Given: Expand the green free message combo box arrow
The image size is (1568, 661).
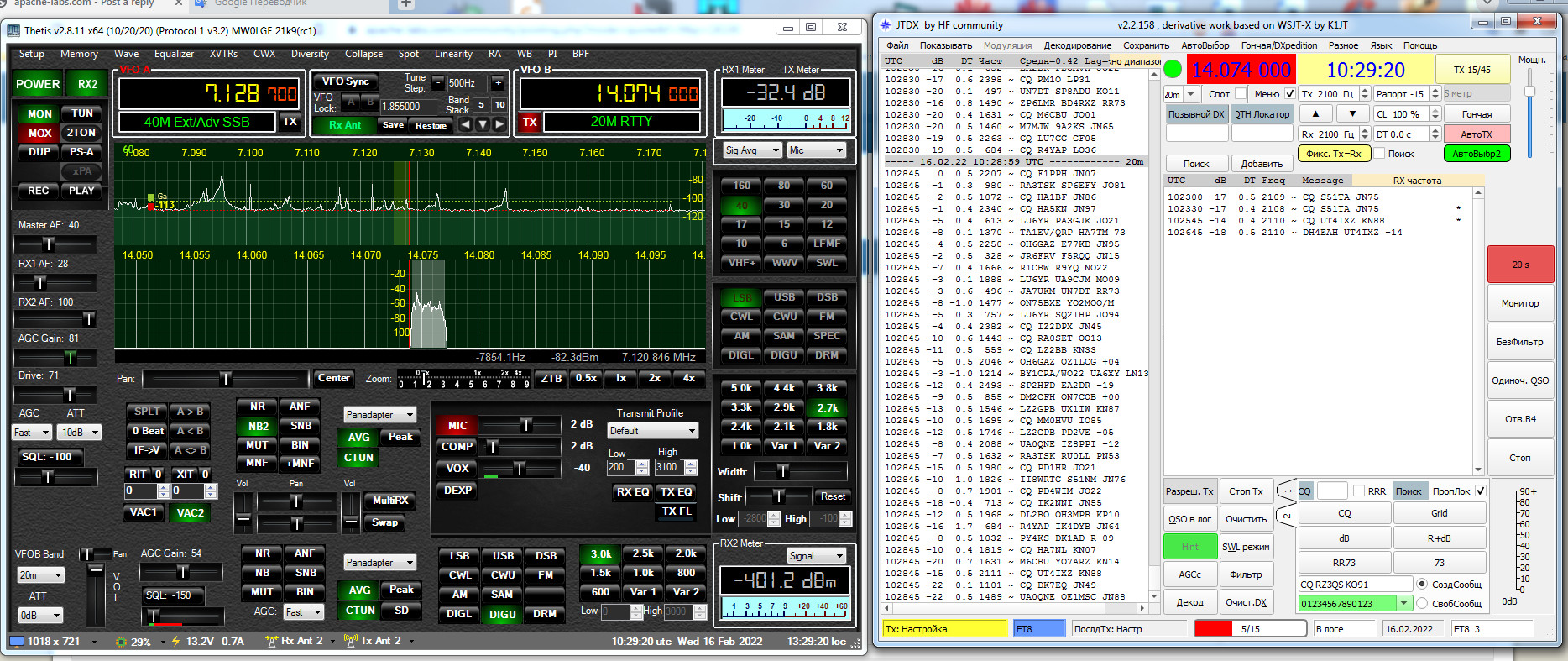Looking at the screenshot, I should 1403,603.
